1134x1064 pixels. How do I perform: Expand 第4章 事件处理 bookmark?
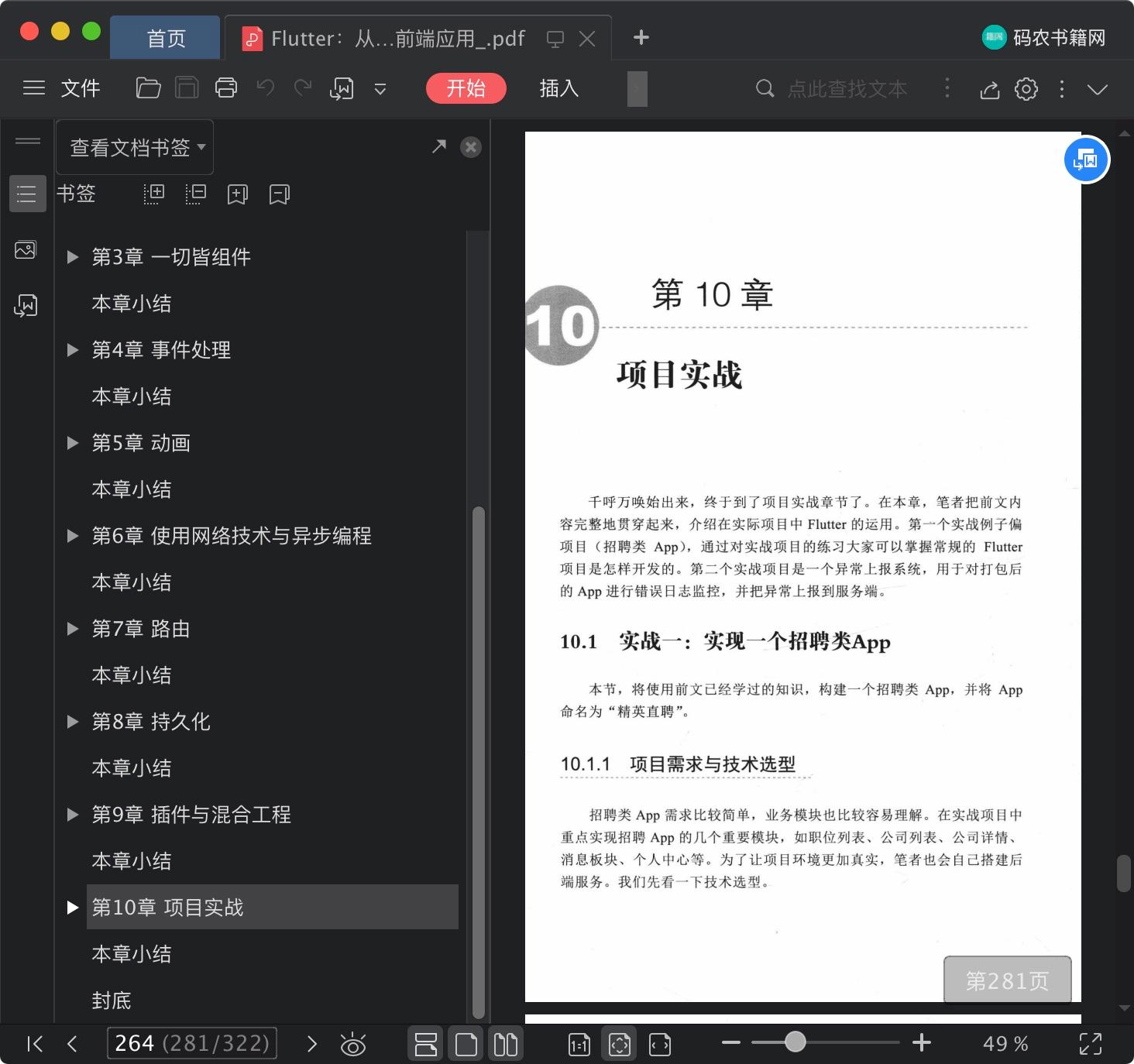[x=73, y=350]
